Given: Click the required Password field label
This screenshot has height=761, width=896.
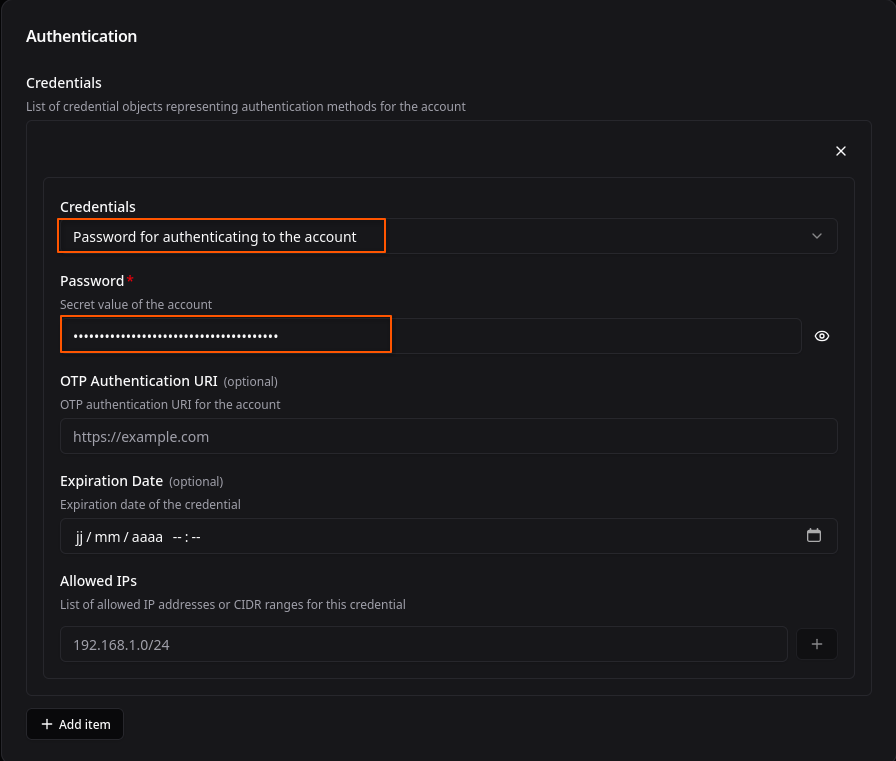Looking at the screenshot, I should click(x=92, y=281).
